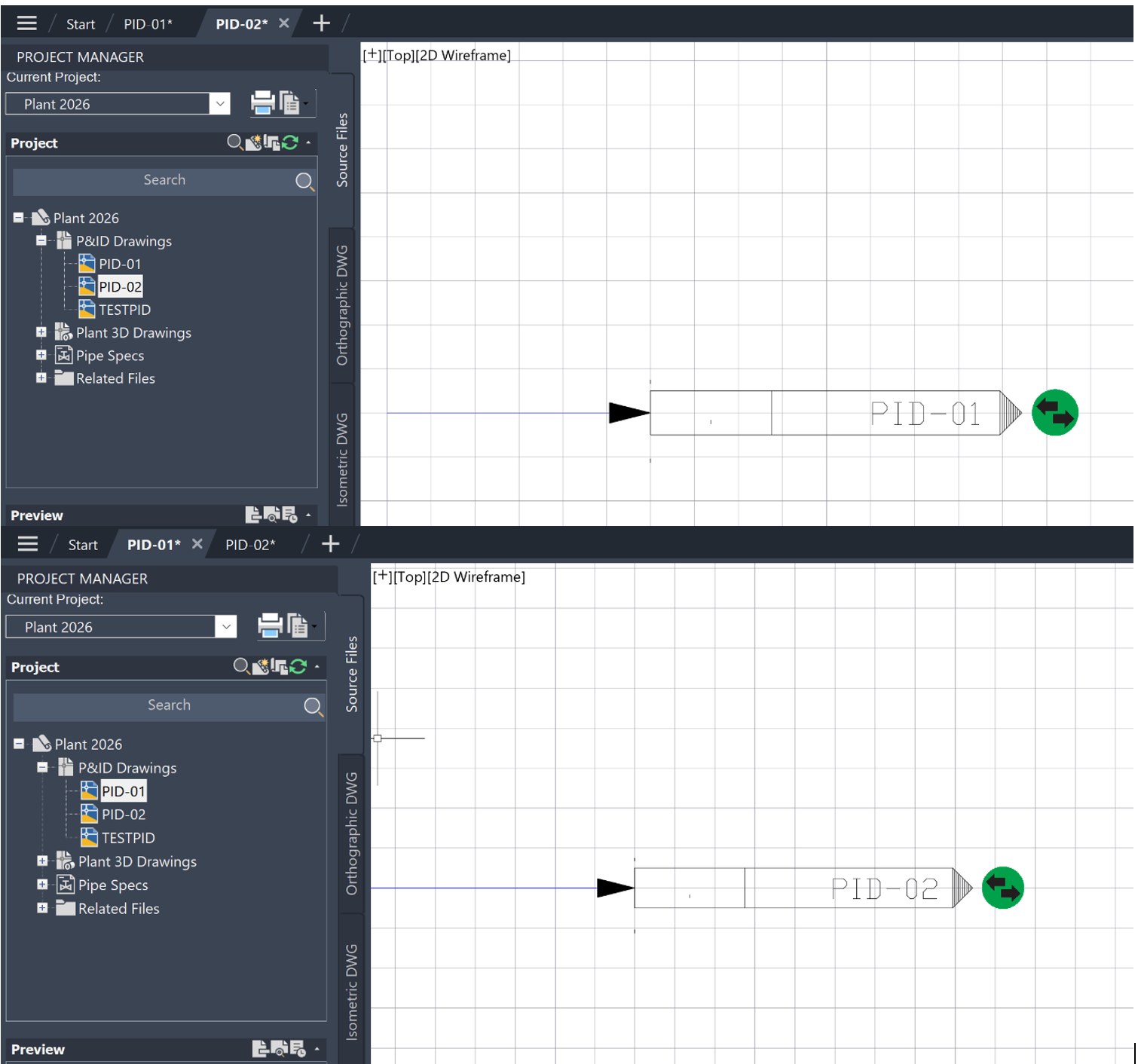Open the hamburger menu in the top window
The image size is (1138, 1064).
point(26,23)
